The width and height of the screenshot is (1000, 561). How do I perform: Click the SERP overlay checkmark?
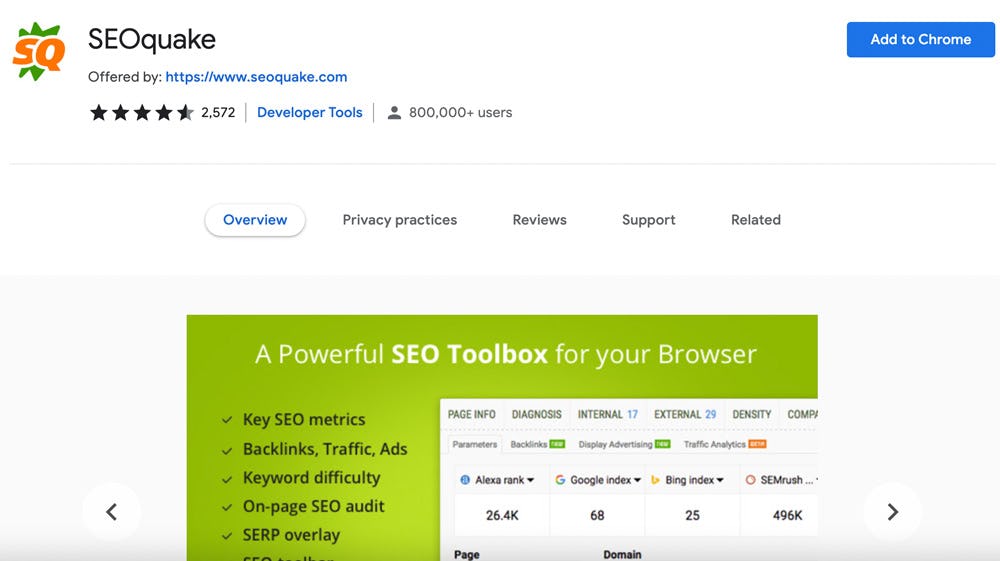tap(226, 536)
